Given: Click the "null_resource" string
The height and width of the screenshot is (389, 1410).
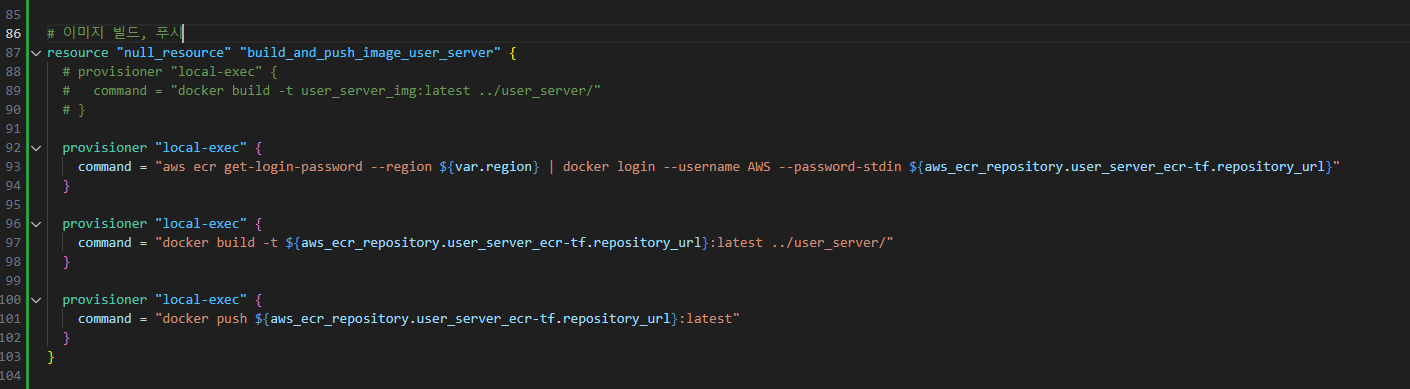Looking at the screenshot, I should [173, 52].
